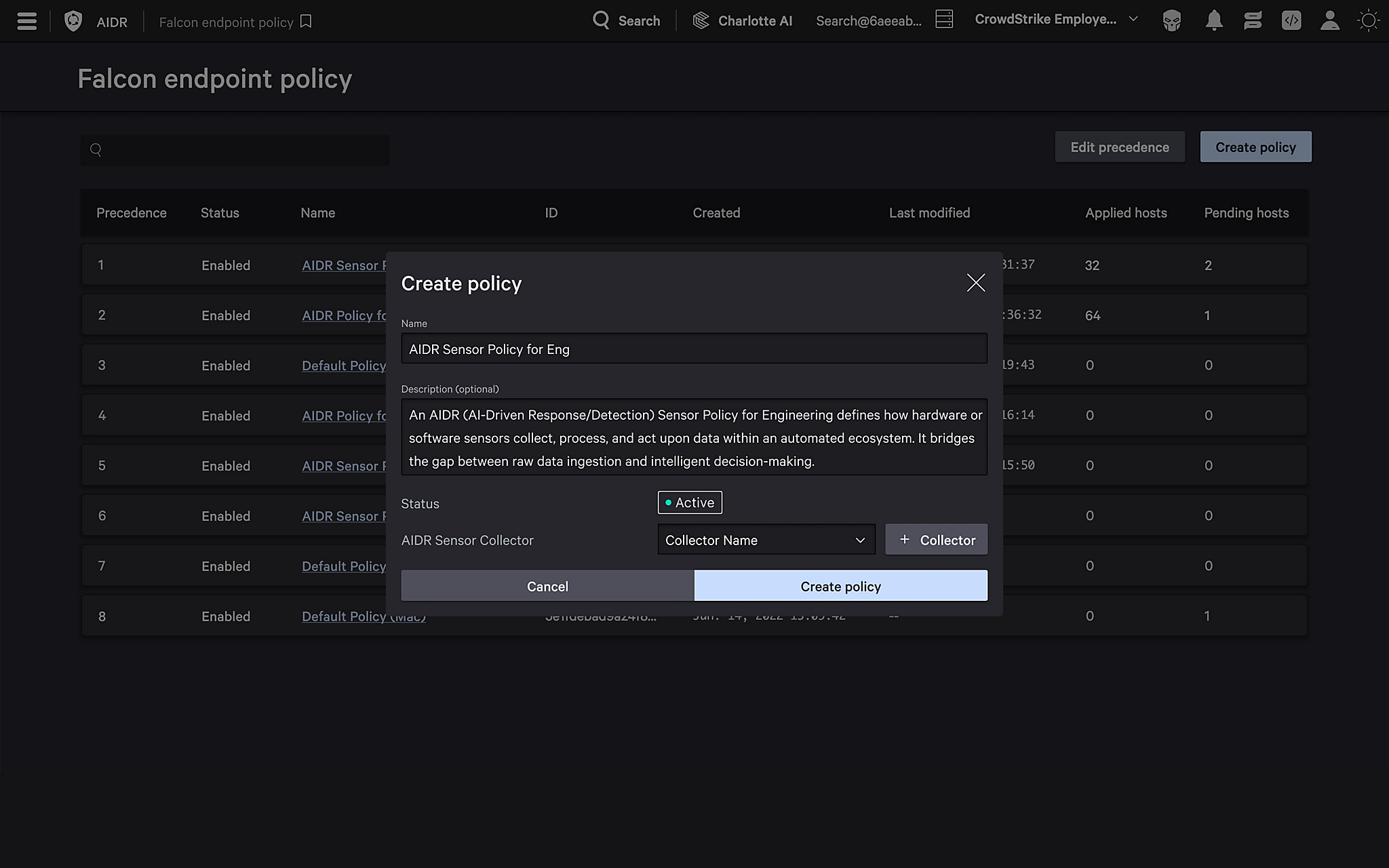Screen dimensions: 1389x868
Task: Open the top bar Search
Action: click(x=627, y=21)
